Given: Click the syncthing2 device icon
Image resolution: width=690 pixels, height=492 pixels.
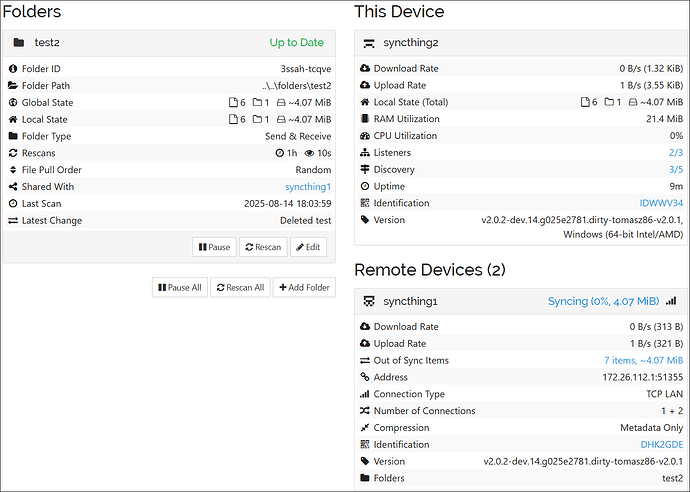Looking at the screenshot, I should (x=369, y=43).
